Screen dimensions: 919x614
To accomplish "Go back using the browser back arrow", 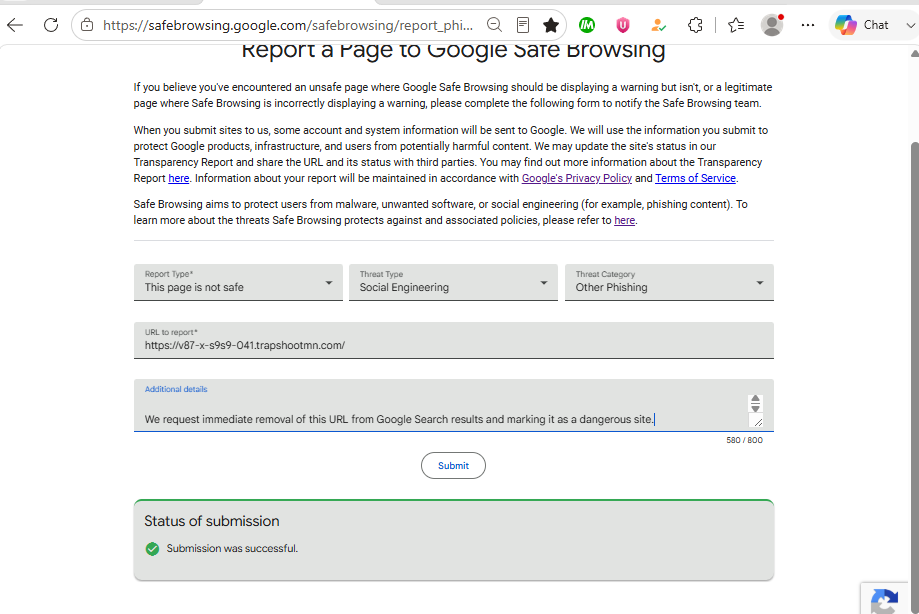I will pos(15,25).
